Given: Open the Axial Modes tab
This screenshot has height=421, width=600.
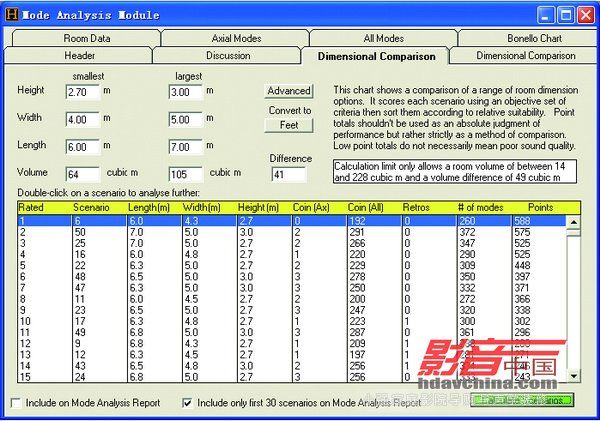Looking at the screenshot, I should pyautogui.click(x=236, y=38).
